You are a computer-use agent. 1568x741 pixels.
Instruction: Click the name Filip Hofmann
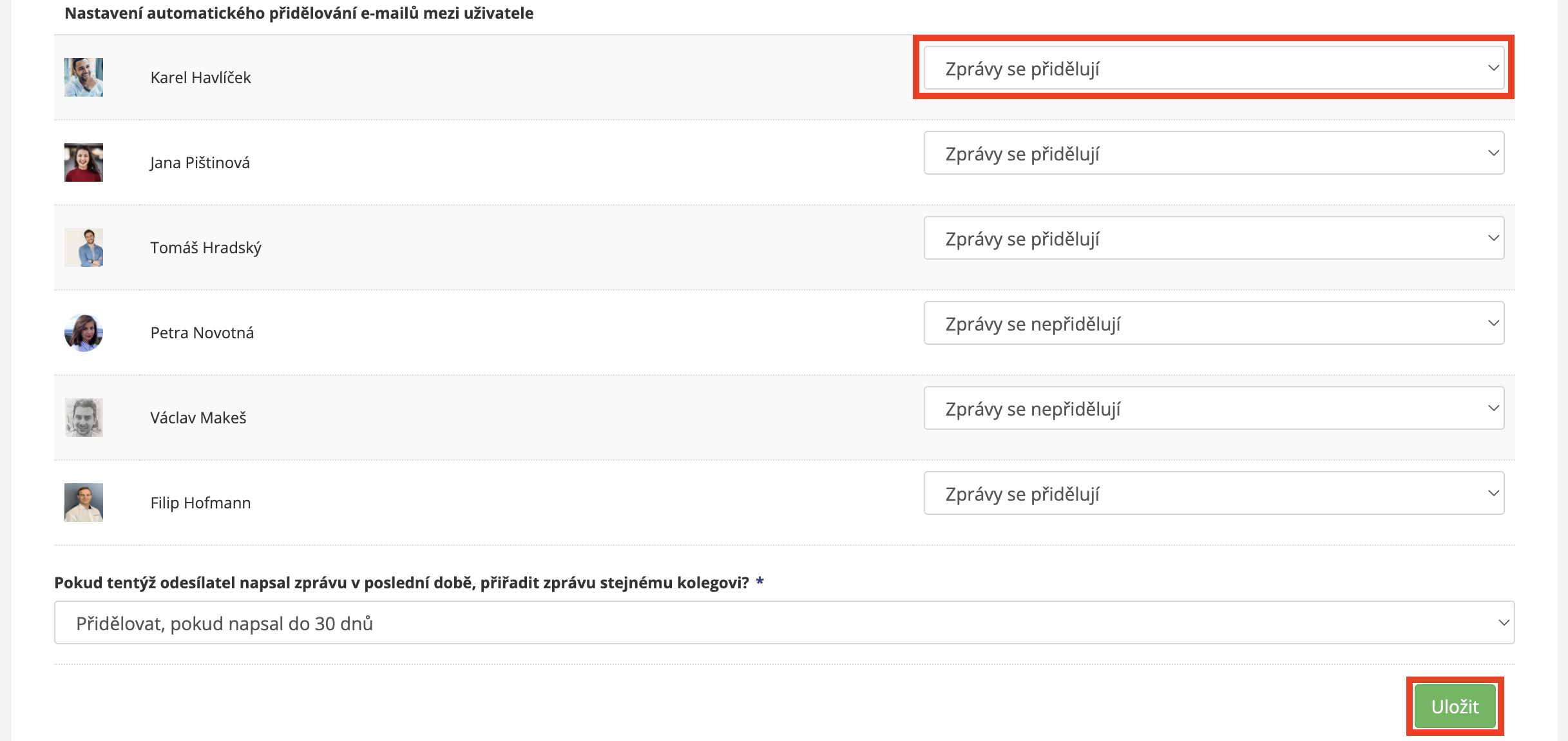200,503
